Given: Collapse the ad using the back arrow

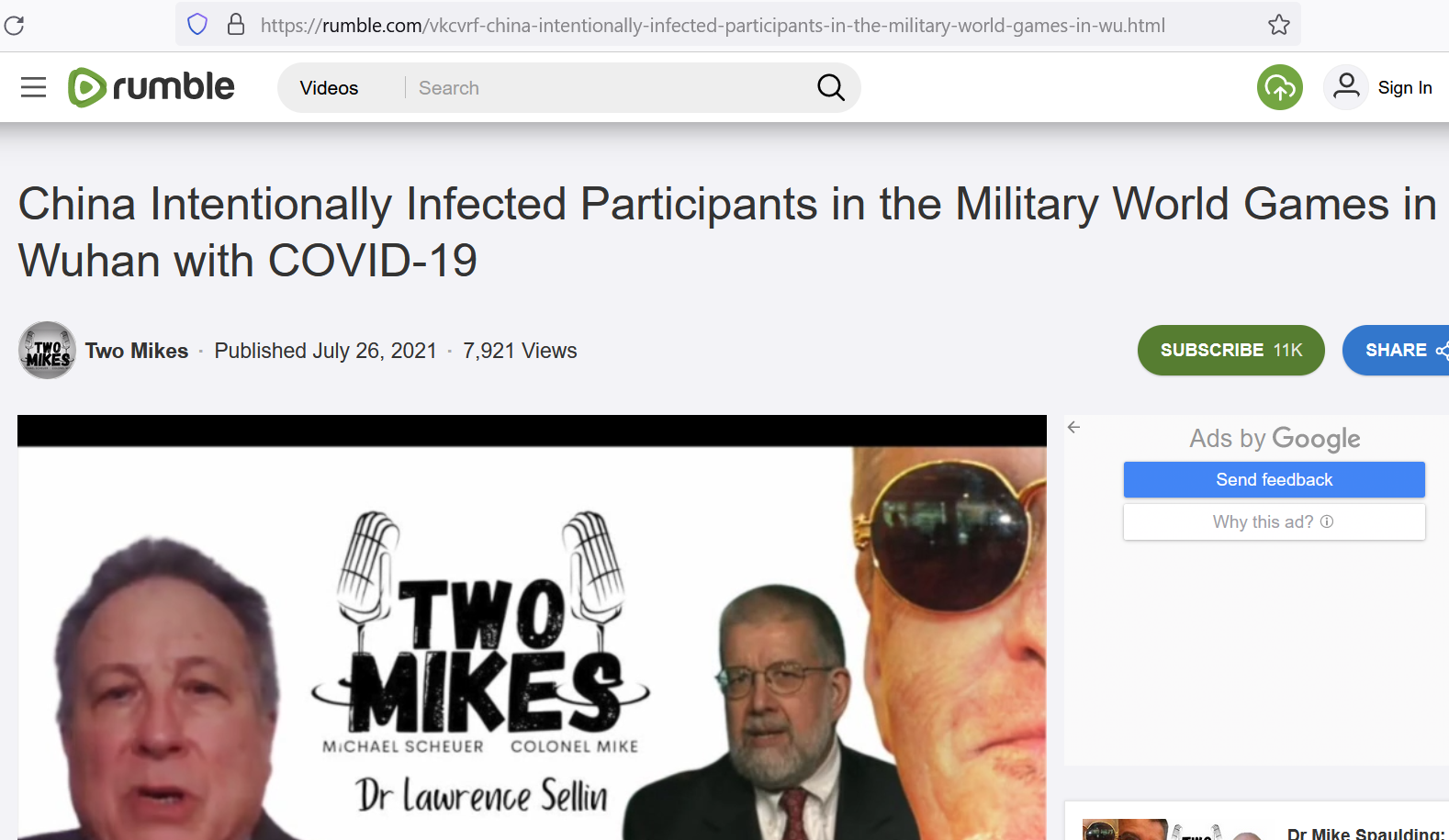Looking at the screenshot, I should click(1073, 427).
